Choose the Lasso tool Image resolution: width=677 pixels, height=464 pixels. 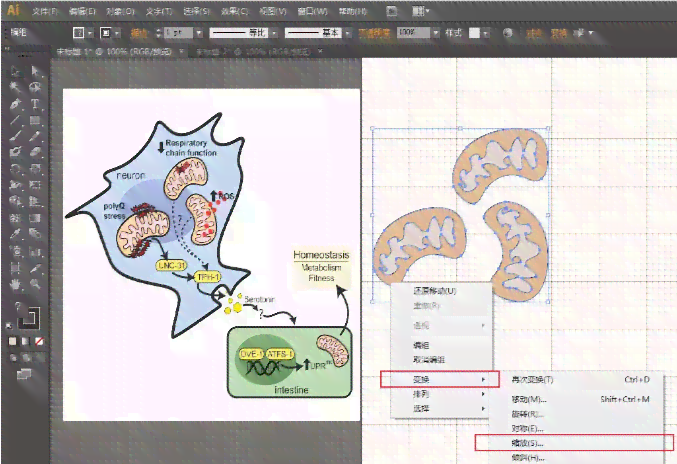pos(35,88)
